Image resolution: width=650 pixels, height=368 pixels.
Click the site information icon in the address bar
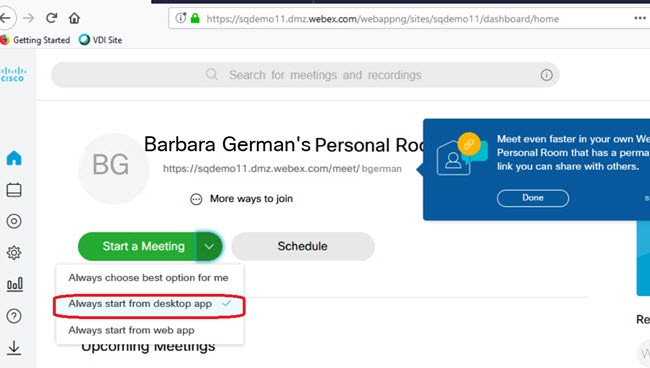pyautogui.click(x=181, y=18)
